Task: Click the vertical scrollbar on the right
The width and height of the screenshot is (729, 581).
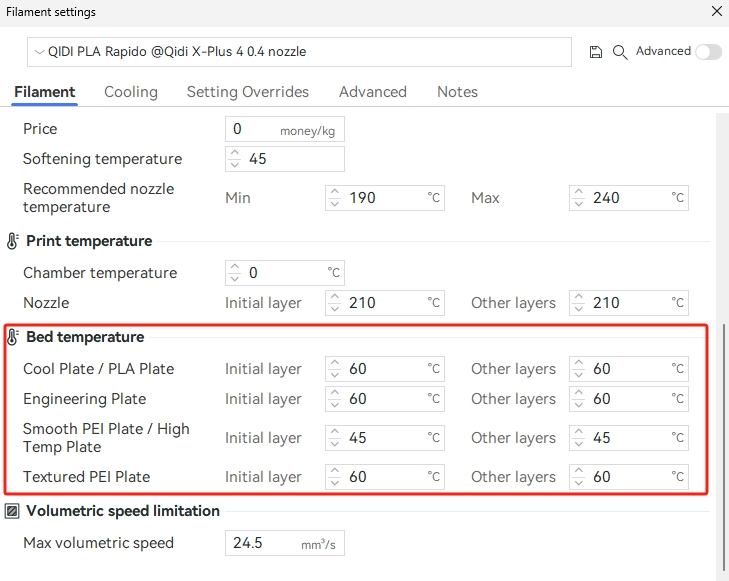Action: [x=722, y=440]
